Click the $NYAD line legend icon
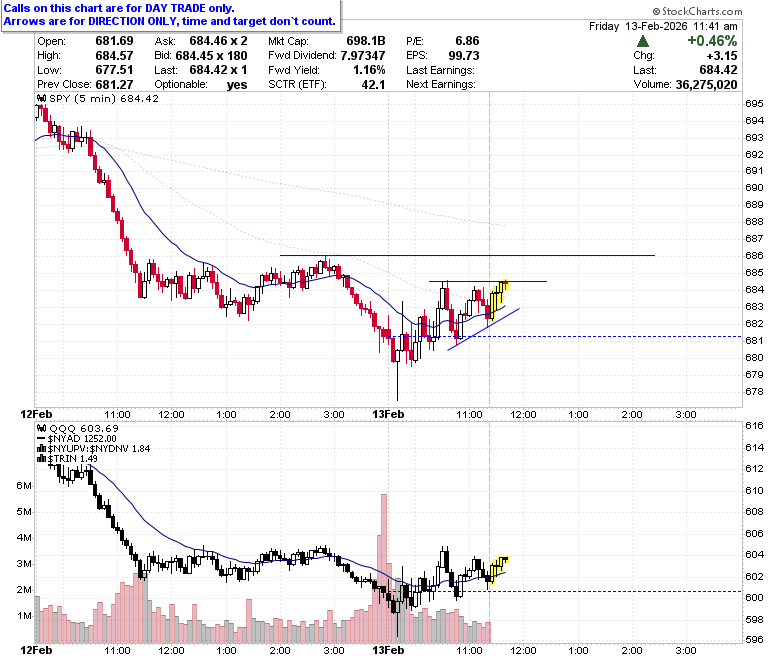 (42, 439)
